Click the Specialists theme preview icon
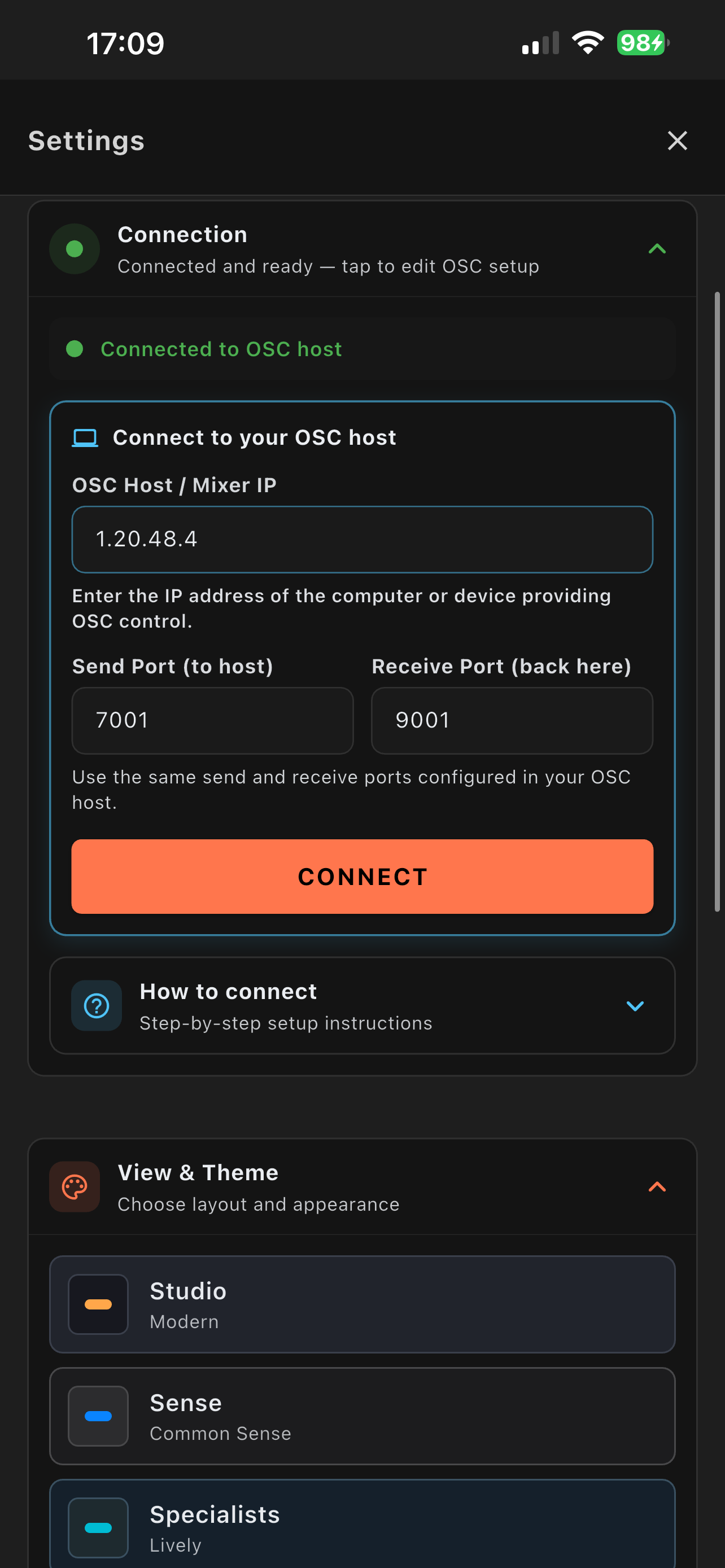Image resolution: width=725 pixels, height=1568 pixels. [99, 1528]
